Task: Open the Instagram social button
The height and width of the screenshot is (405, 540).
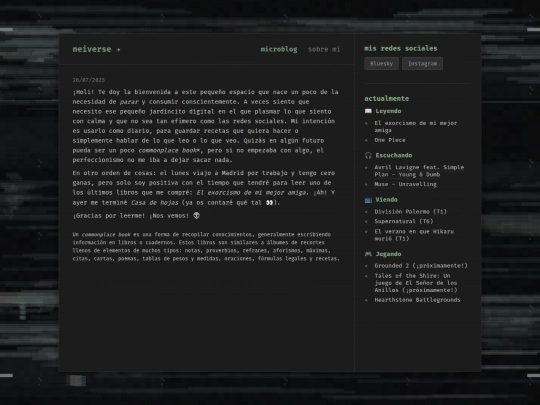Action: pyautogui.click(x=422, y=64)
